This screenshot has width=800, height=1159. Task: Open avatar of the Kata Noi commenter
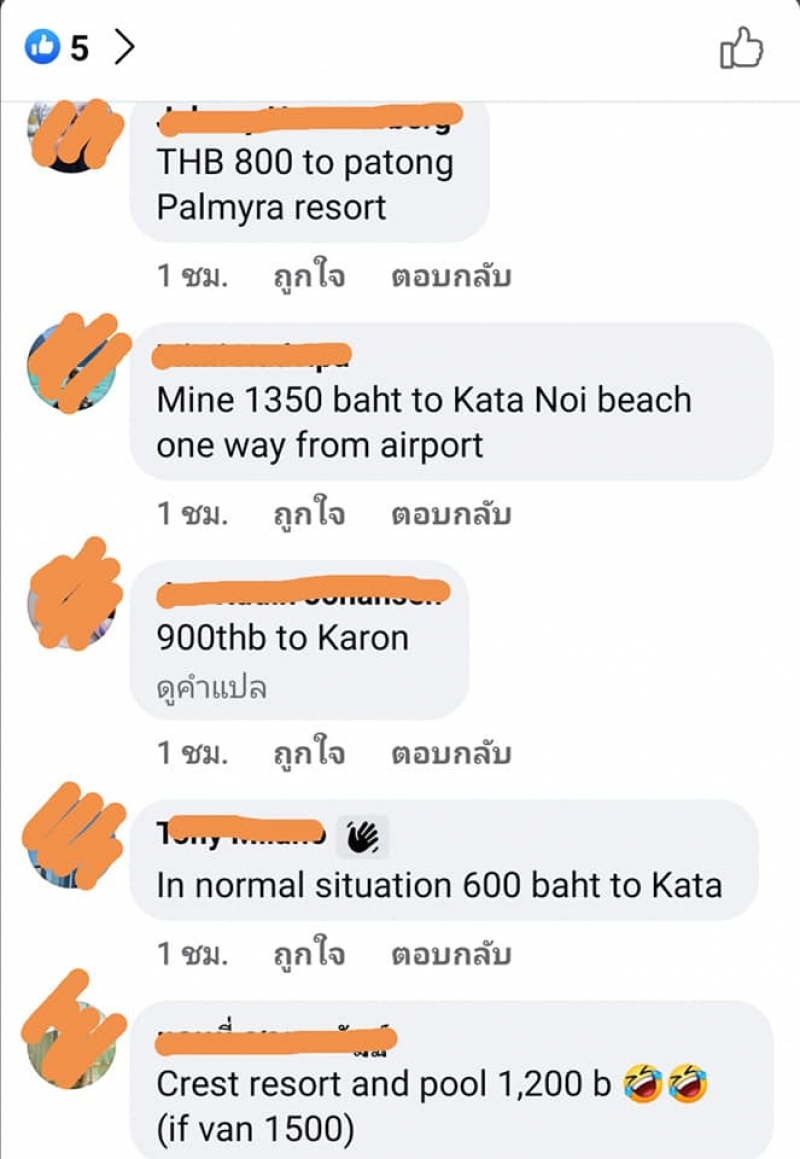[72, 366]
